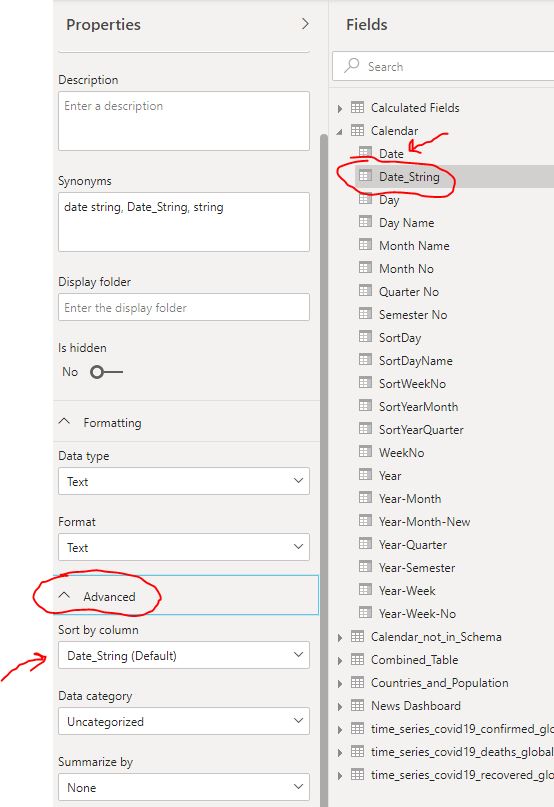Expand the Combined_Table arrow
The height and width of the screenshot is (807, 554).
pos(340,661)
